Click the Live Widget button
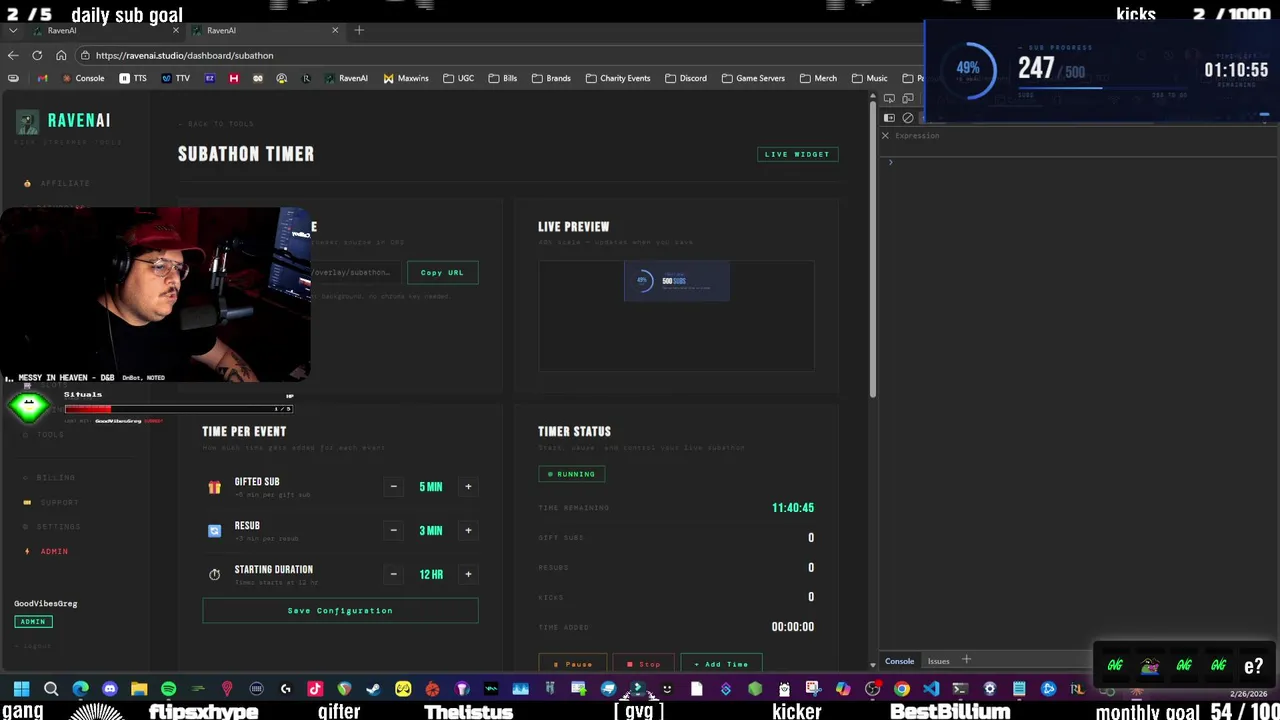The image size is (1280, 720). [x=797, y=154]
